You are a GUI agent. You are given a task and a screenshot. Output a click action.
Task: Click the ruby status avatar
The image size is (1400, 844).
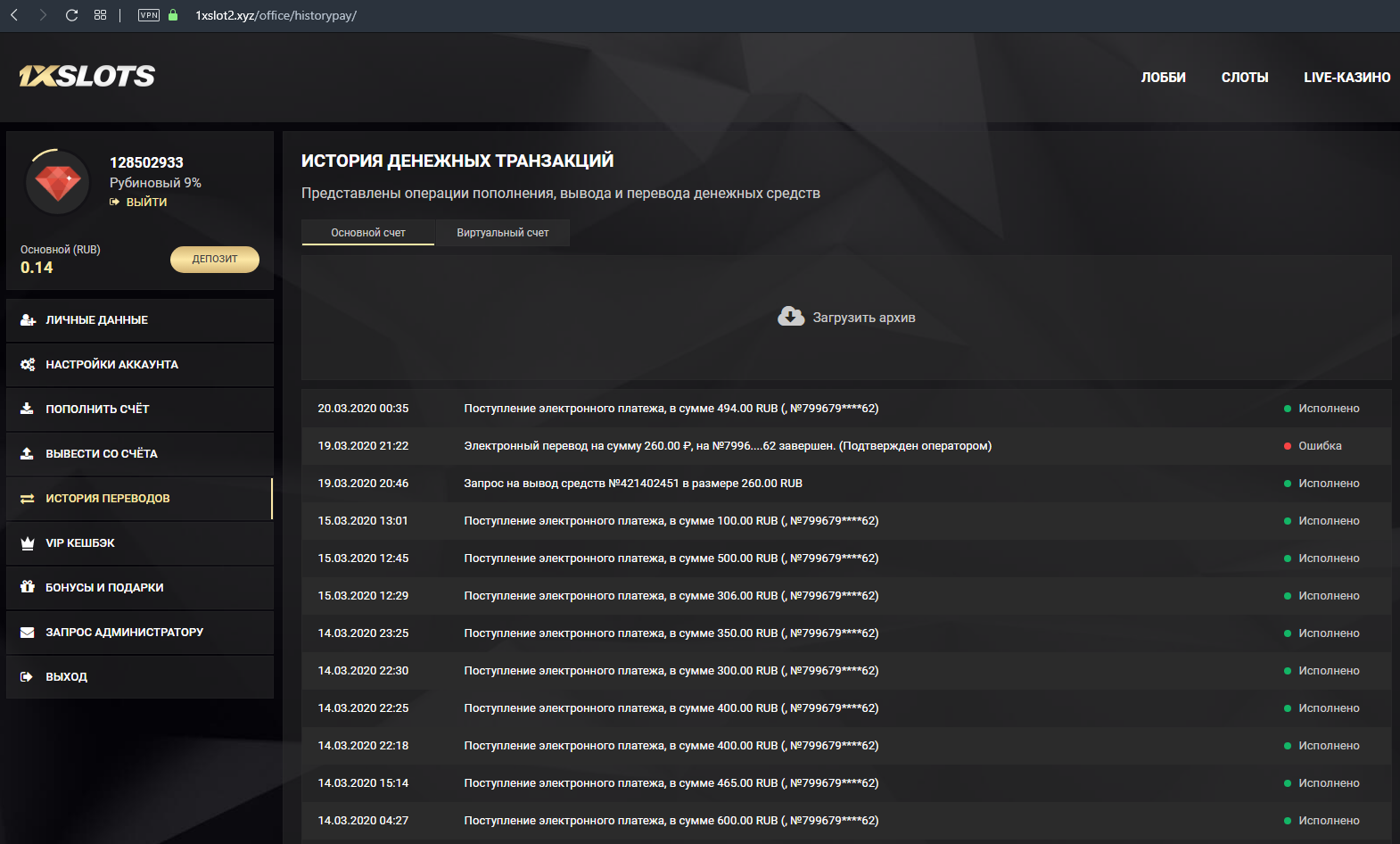coord(58,182)
